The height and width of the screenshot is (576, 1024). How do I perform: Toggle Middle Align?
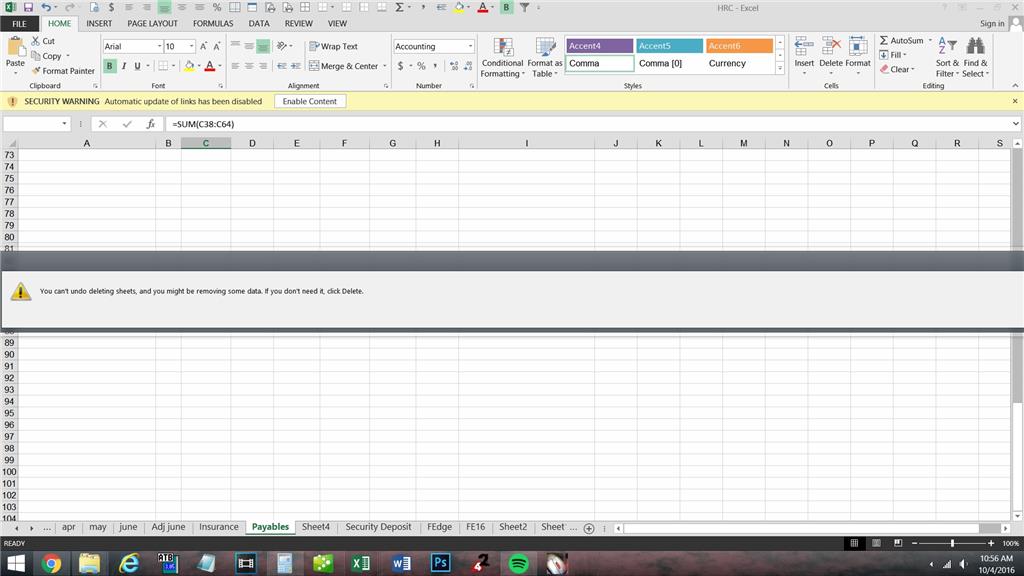pos(249,46)
